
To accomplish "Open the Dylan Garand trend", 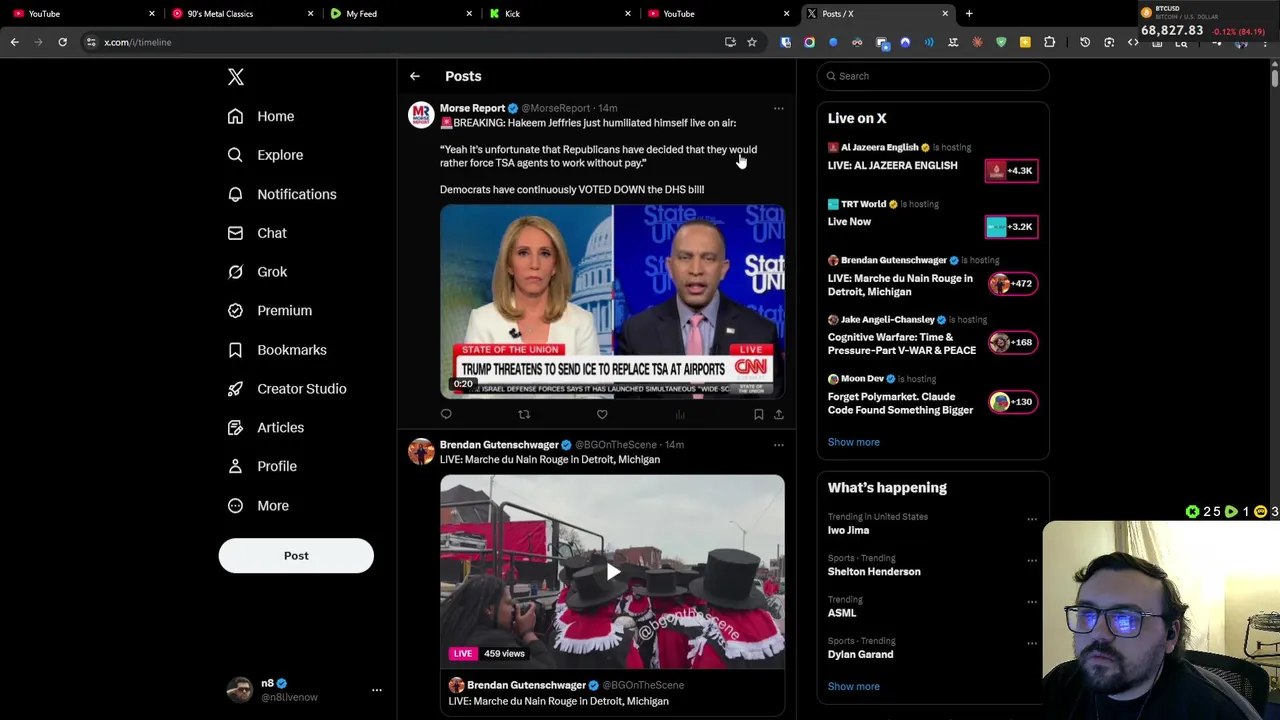I will (x=860, y=655).
